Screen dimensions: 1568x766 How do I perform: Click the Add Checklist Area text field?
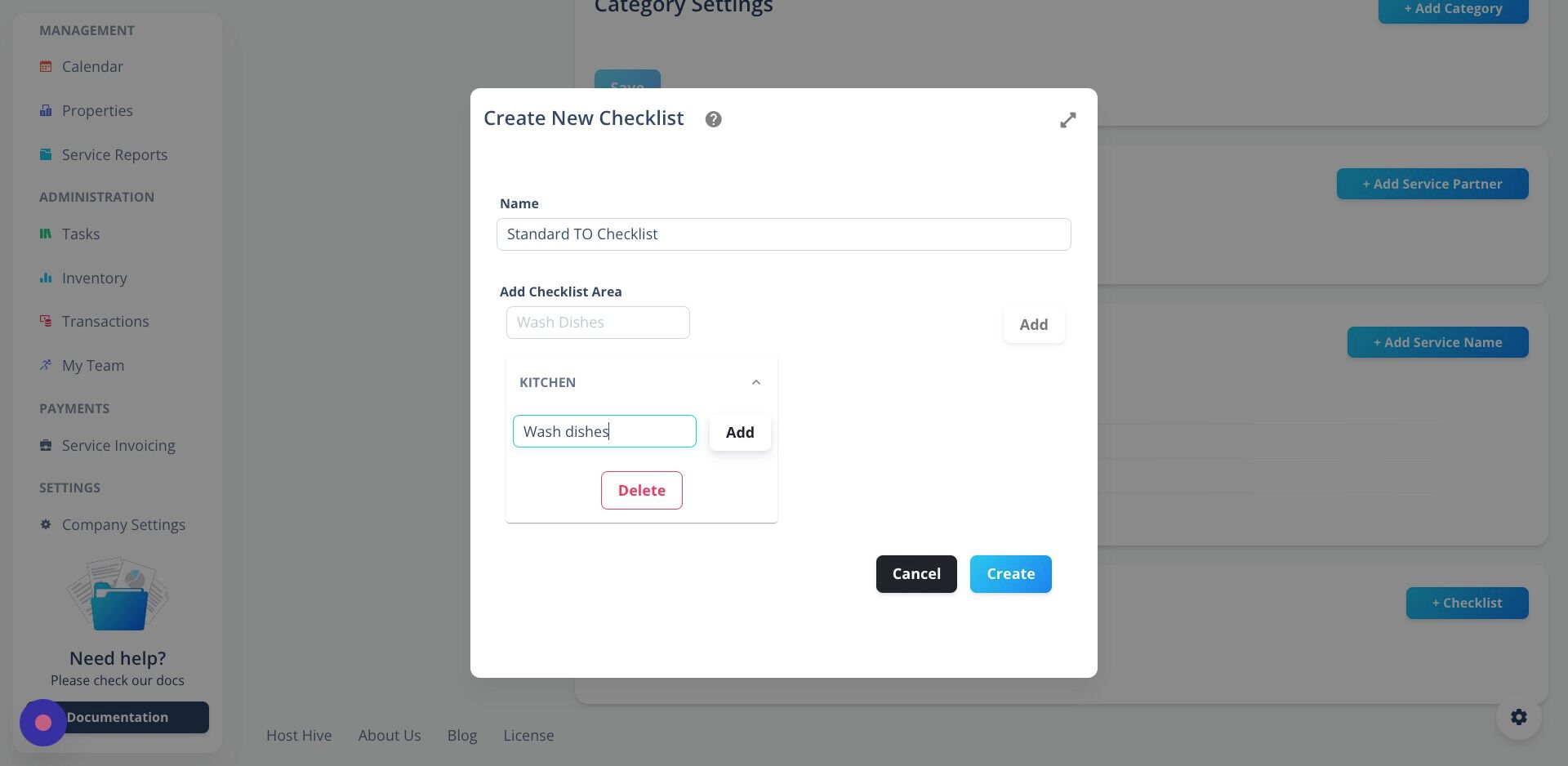598,323
